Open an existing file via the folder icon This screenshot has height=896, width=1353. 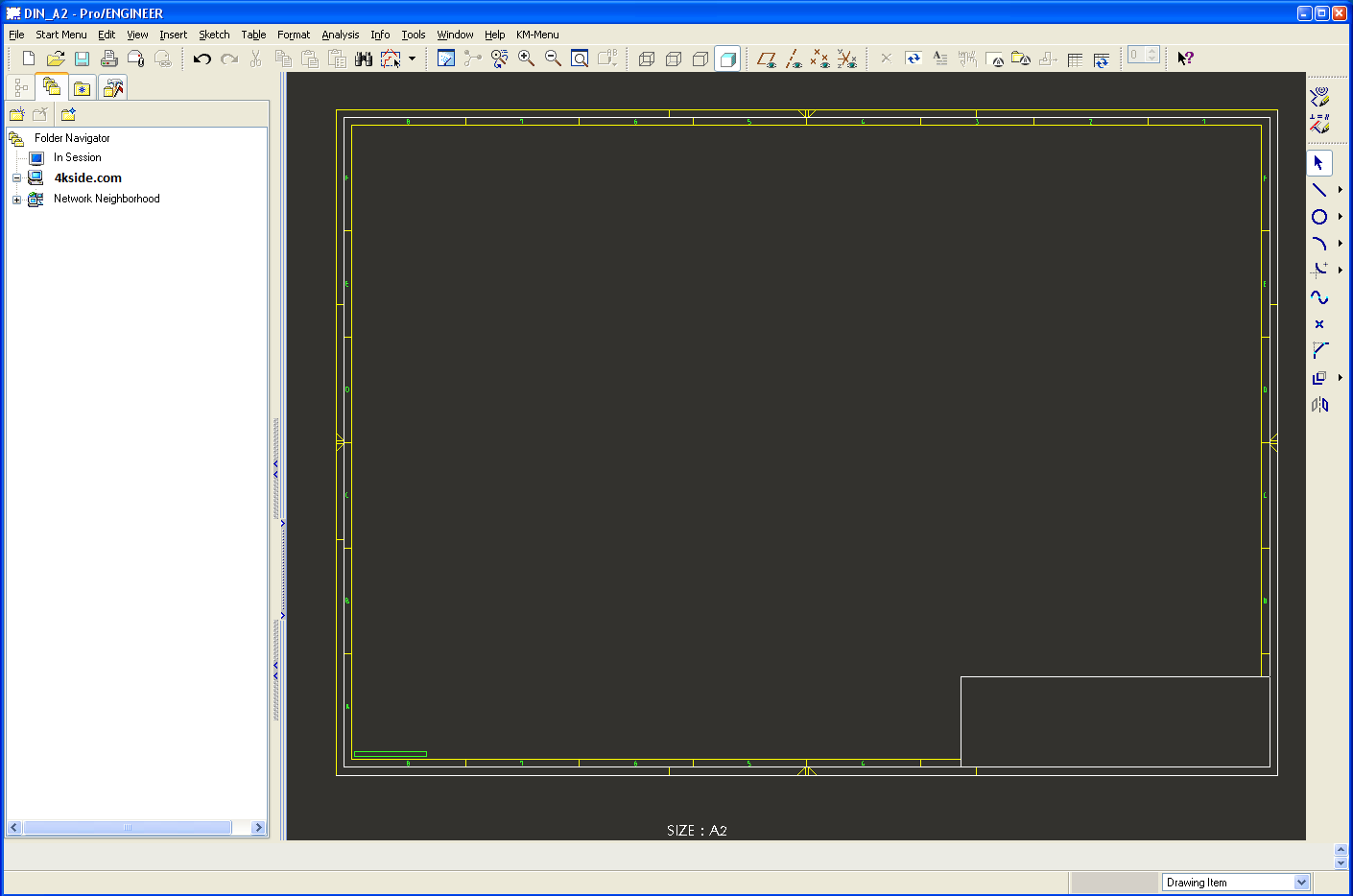56,59
